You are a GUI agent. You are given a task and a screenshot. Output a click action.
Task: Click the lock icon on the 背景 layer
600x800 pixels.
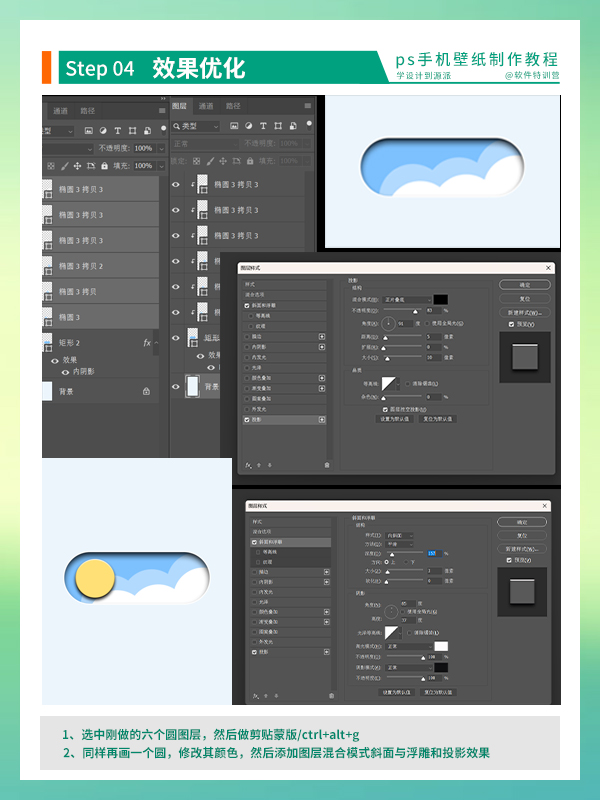click(146, 391)
